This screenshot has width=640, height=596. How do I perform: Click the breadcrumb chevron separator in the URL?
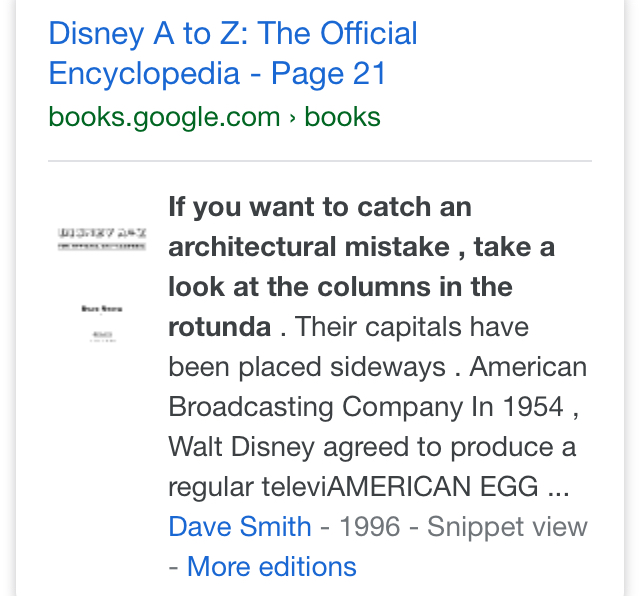coord(292,118)
